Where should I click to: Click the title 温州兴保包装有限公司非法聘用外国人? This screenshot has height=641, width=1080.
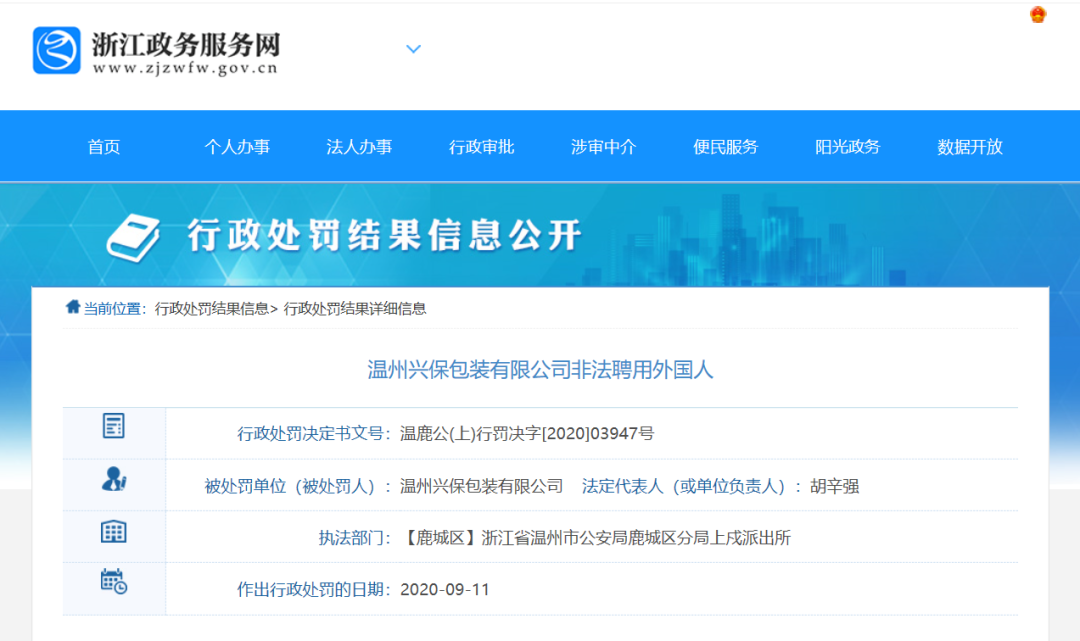click(x=540, y=370)
